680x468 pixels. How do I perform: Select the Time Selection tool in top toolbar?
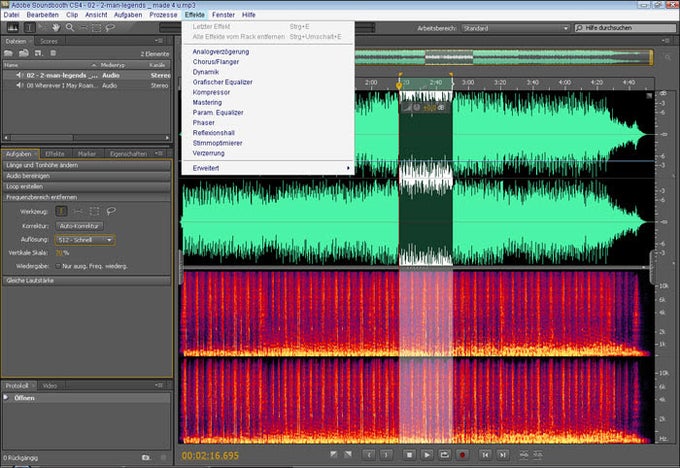click(x=29, y=28)
